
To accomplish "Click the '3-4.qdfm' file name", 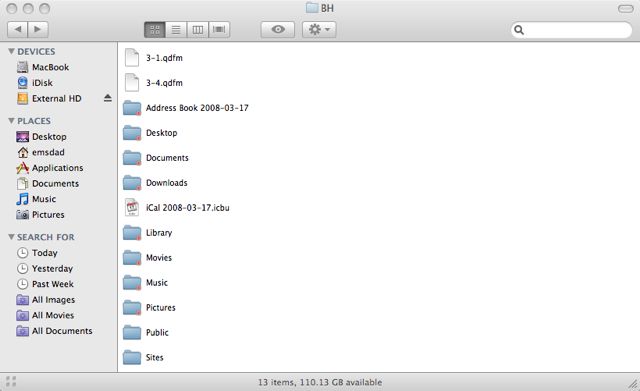I will [x=164, y=83].
